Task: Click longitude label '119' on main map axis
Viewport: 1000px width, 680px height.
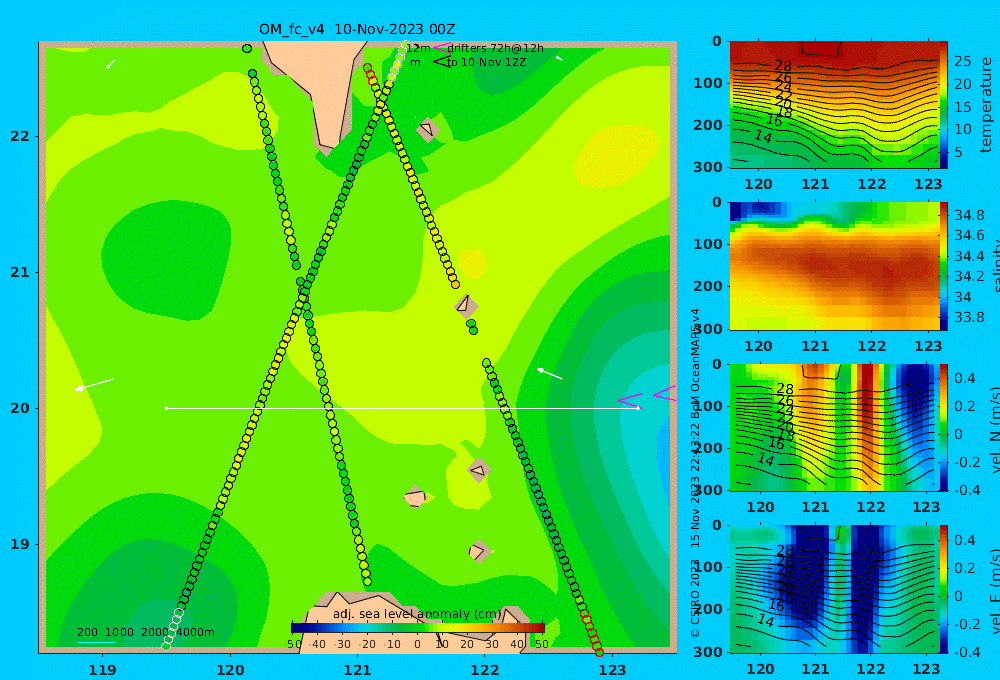Action: coord(102,670)
